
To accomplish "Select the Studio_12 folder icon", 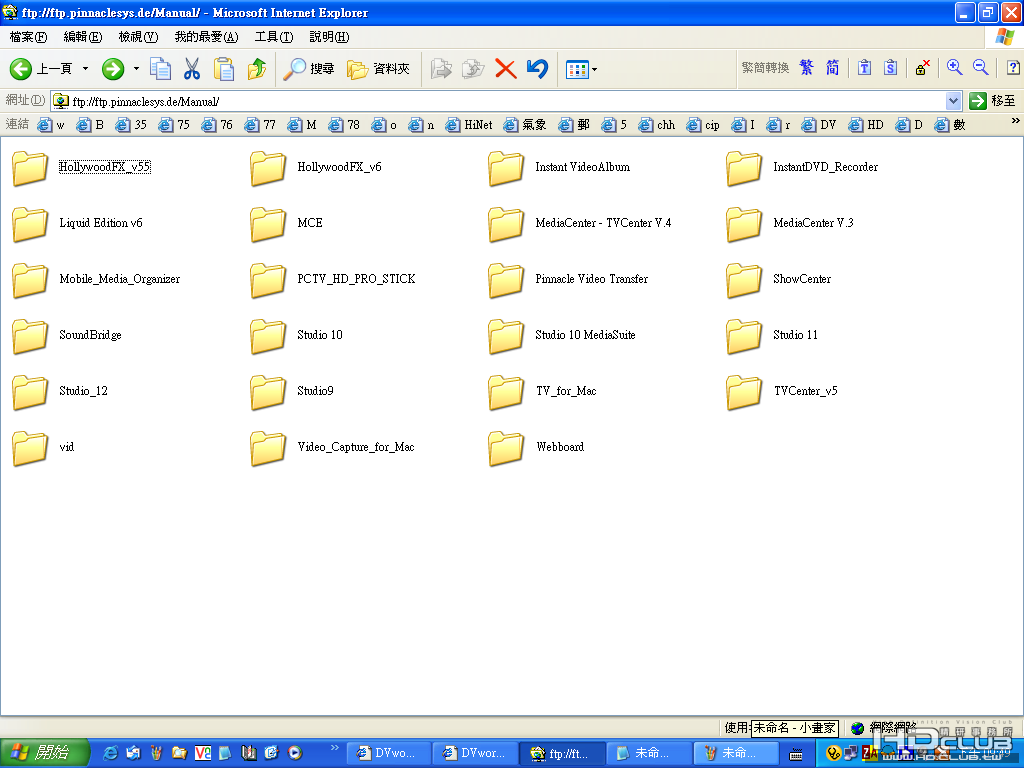I will (30, 392).
